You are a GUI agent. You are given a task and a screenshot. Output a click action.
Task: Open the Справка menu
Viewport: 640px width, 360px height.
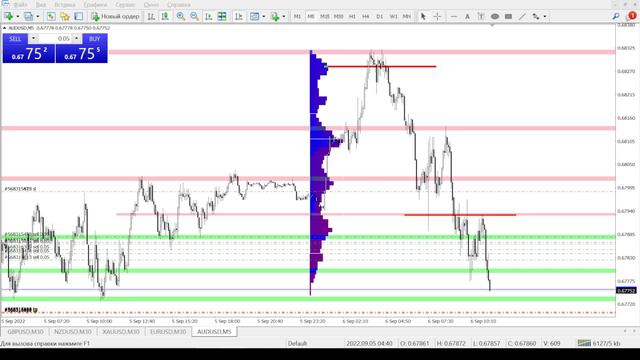pos(179,4)
